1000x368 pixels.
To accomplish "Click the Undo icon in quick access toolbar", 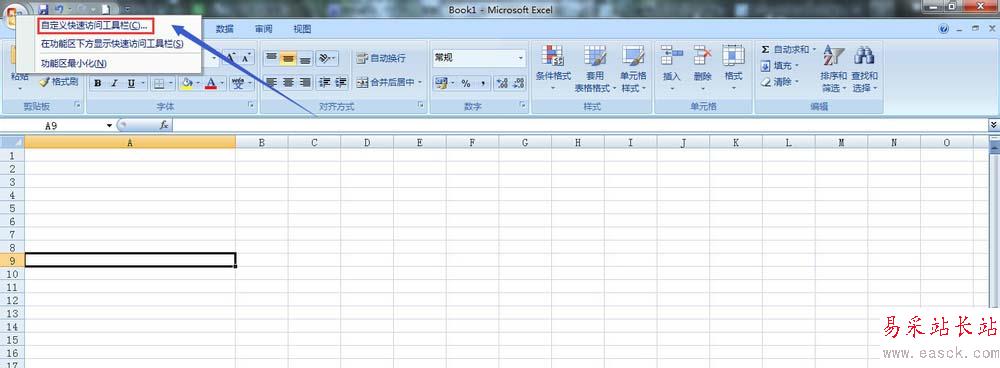I will click(59, 9).
